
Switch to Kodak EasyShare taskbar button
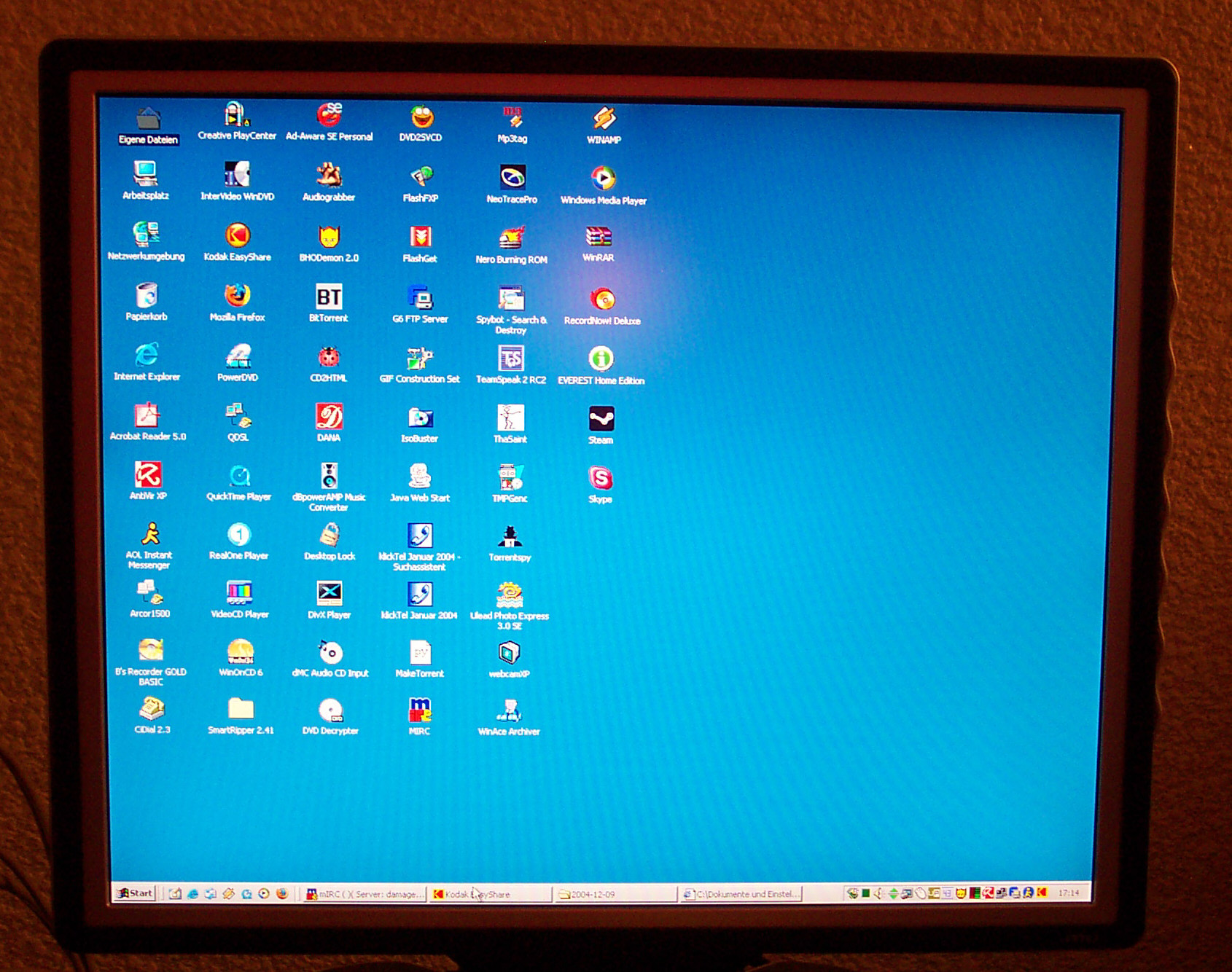coord(490,894)
